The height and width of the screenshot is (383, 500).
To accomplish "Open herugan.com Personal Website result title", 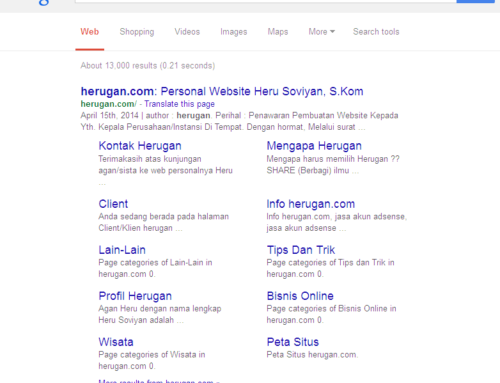I will 222,91.
